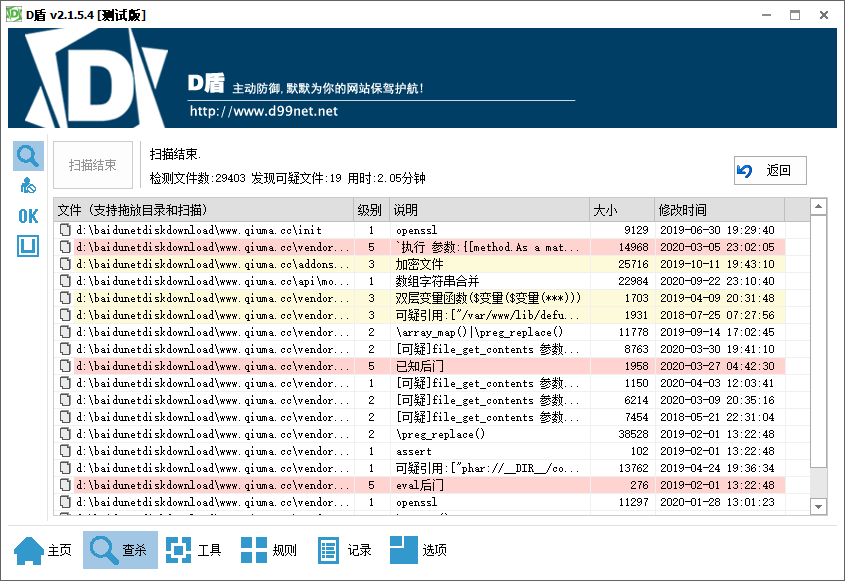Sort by 修改时间 column header
Screen dimensions: 845x581
719,210
